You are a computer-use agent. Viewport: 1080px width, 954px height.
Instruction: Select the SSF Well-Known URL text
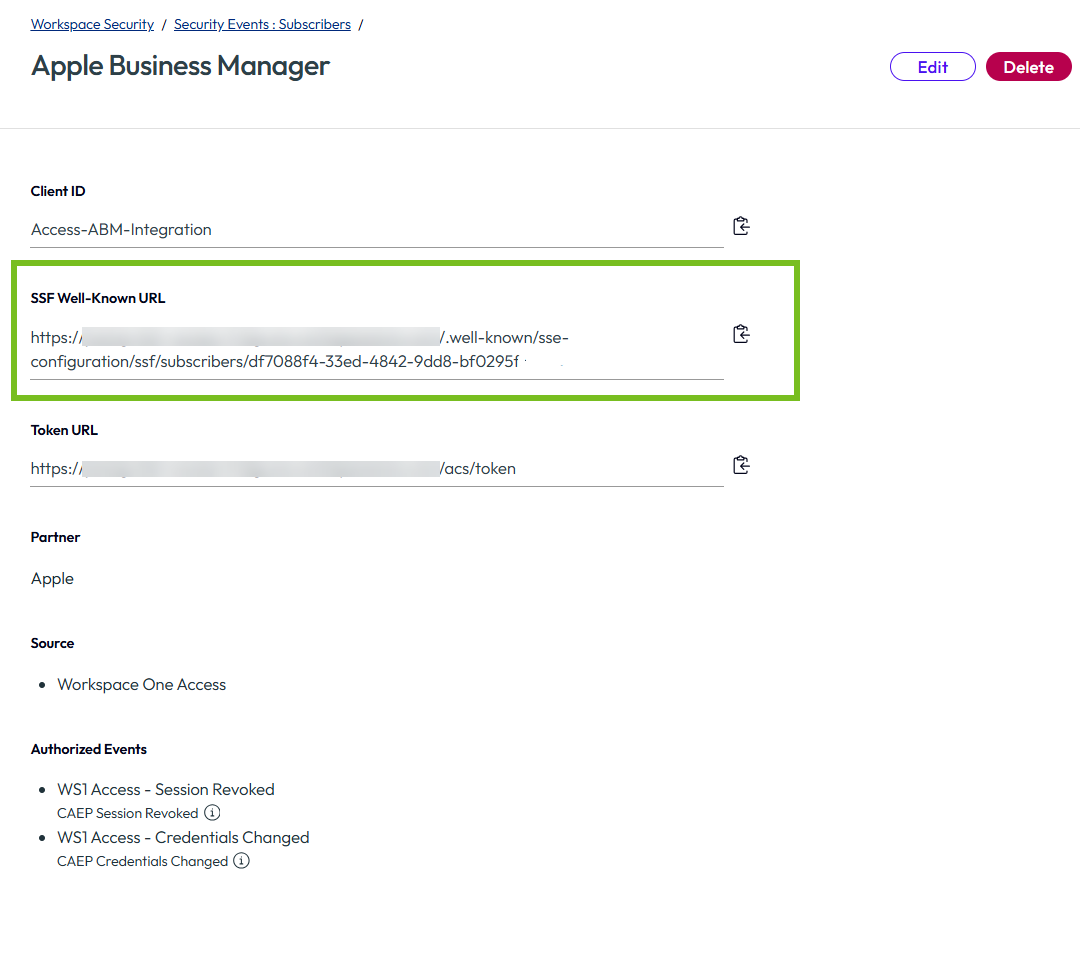[300, 349]
